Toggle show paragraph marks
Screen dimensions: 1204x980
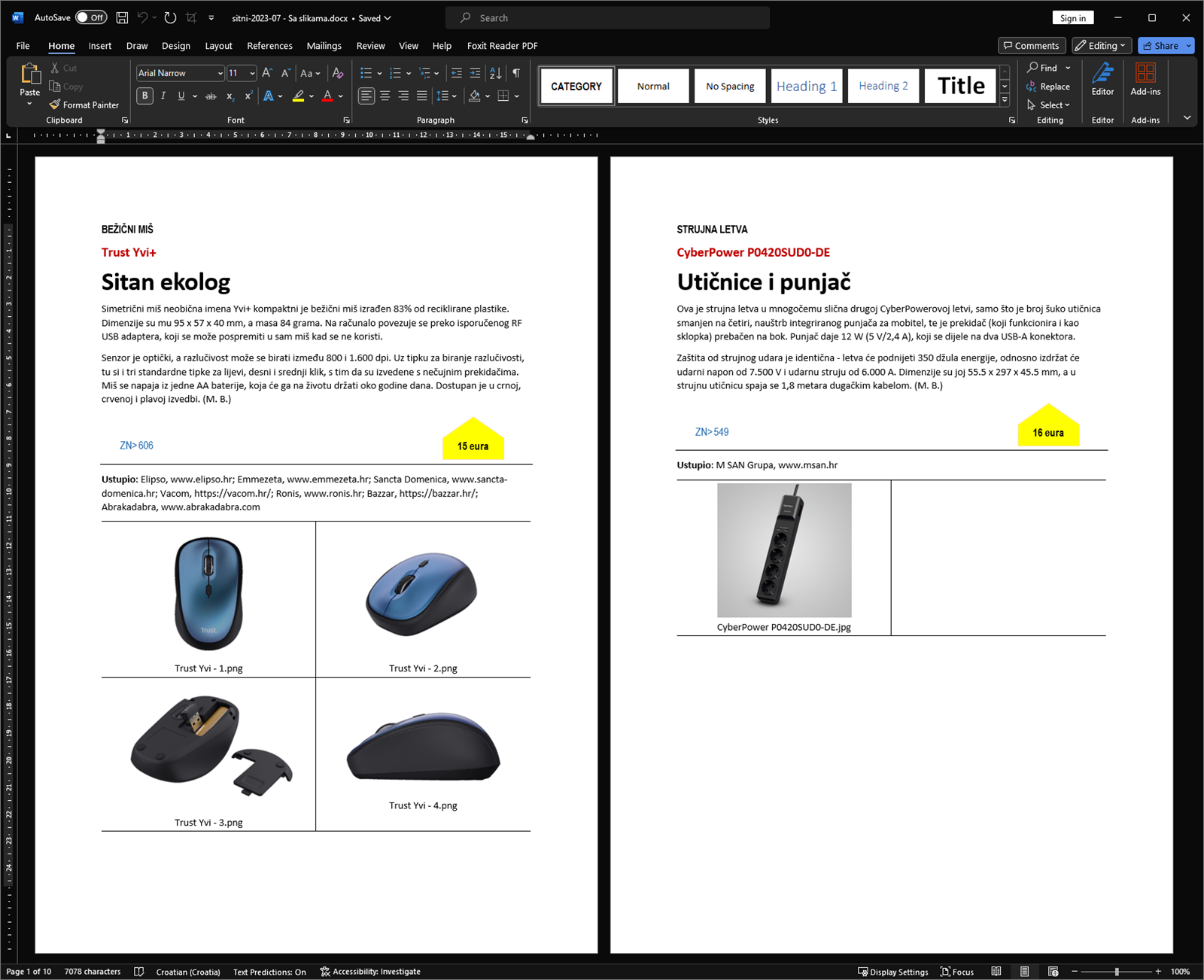516,73
